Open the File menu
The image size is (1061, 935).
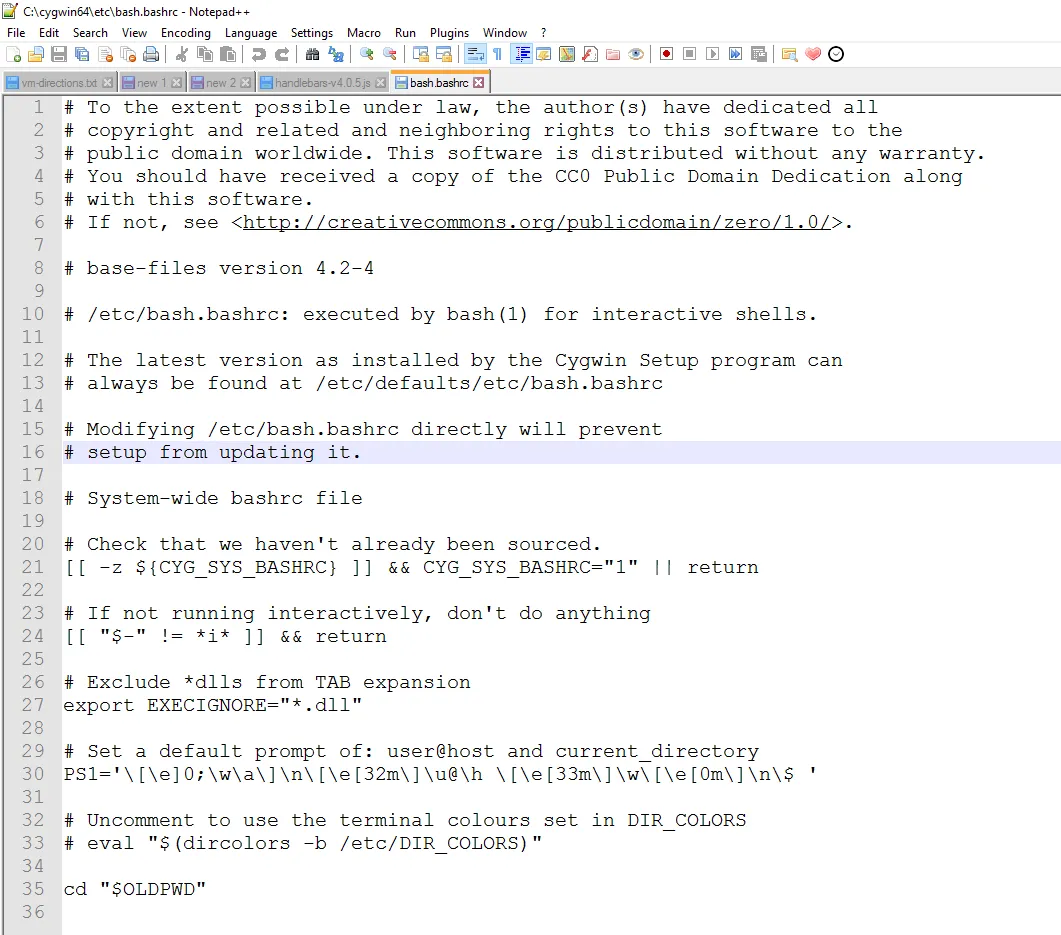tap(16, 32)
